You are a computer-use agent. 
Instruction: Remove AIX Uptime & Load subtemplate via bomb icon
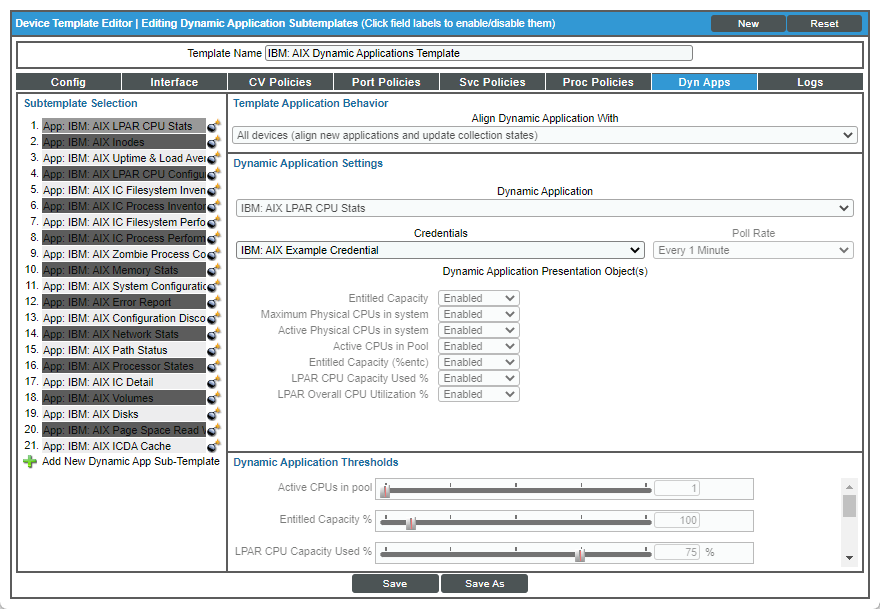[x=214, y=158]
